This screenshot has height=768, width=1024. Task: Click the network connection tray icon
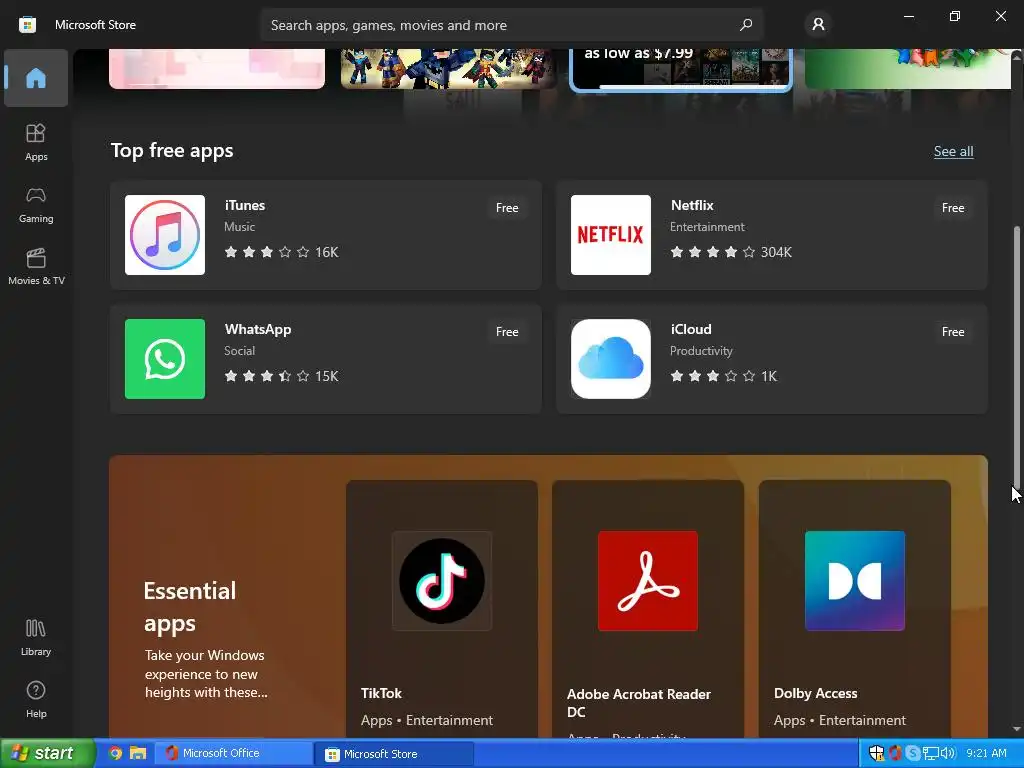coord(931,754)
